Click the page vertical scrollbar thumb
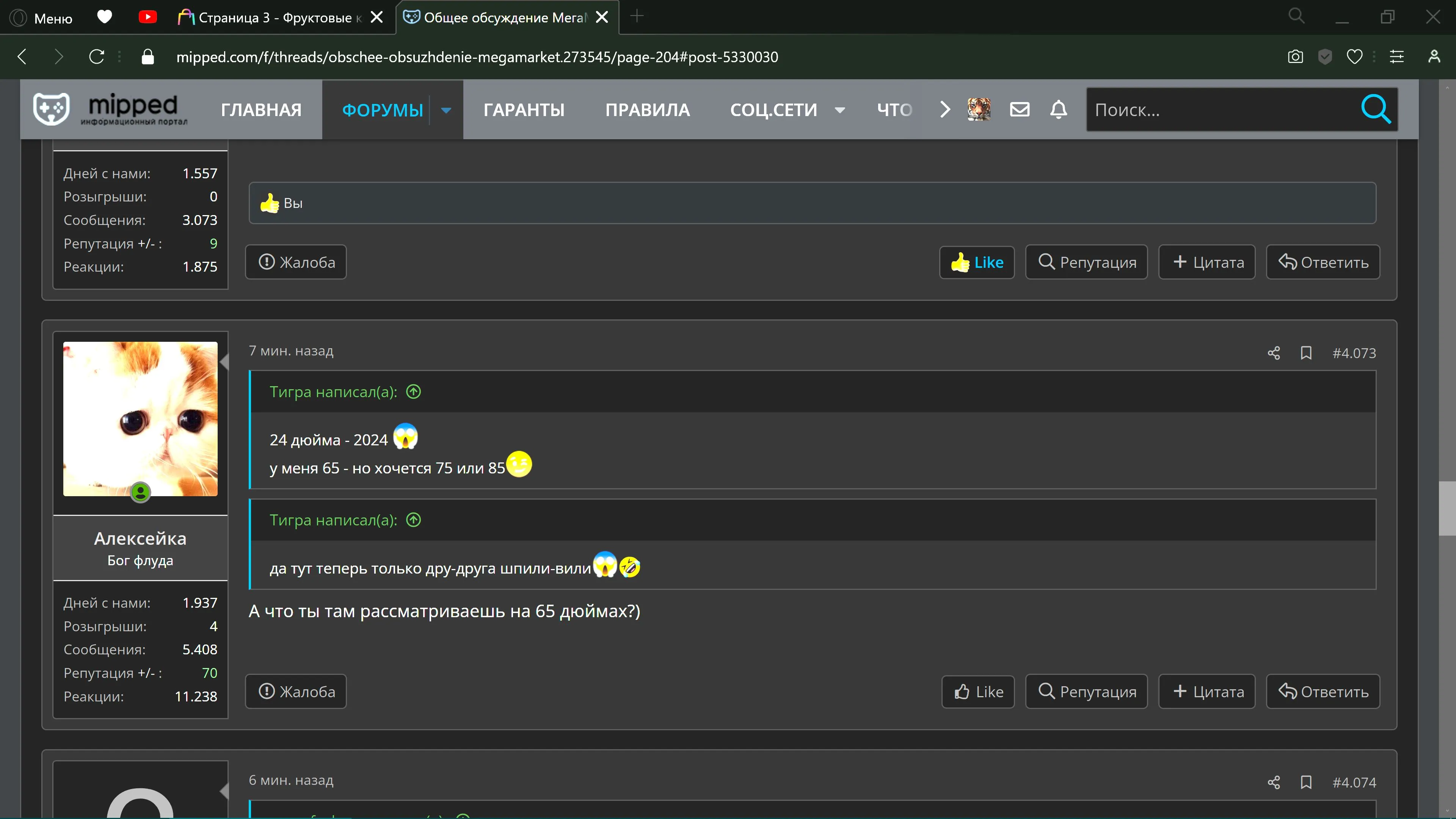This screenshot has height=819, width=1456. point(1447,508)
